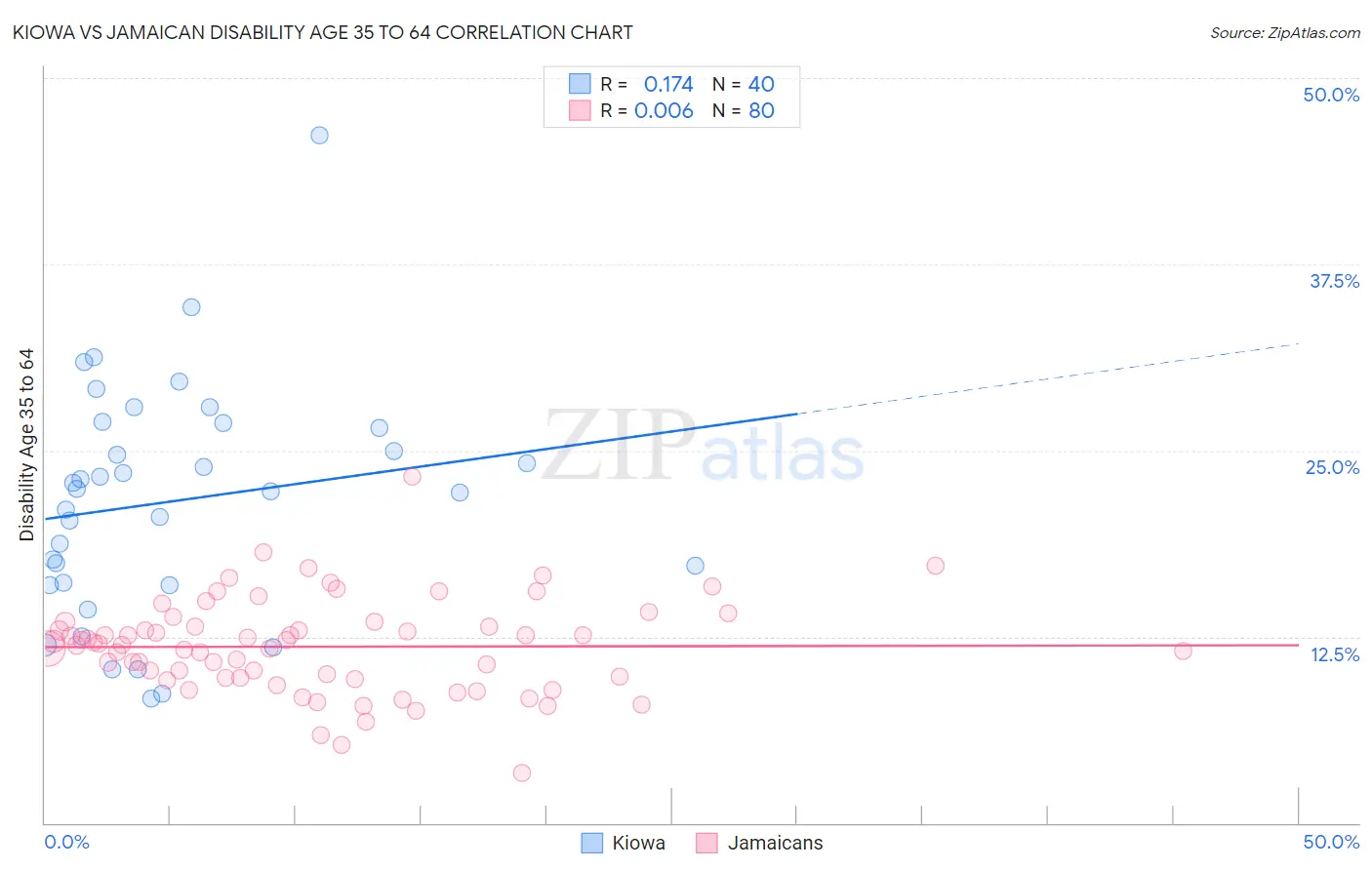Select the Kiowa legend label
Image resolution: width=1372 pixels, height=870 pixels.
point(638,843)
